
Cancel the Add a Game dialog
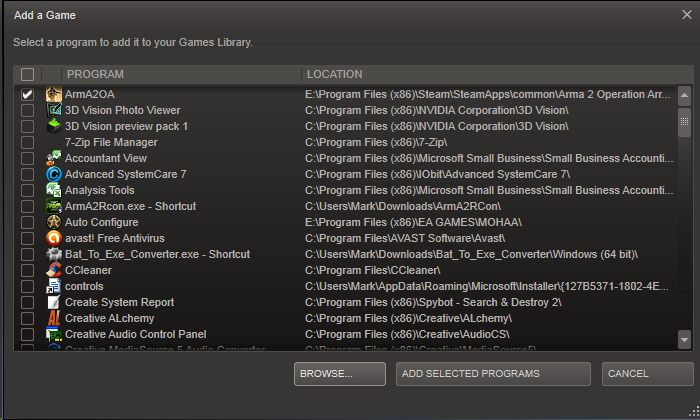click(647, 373)
